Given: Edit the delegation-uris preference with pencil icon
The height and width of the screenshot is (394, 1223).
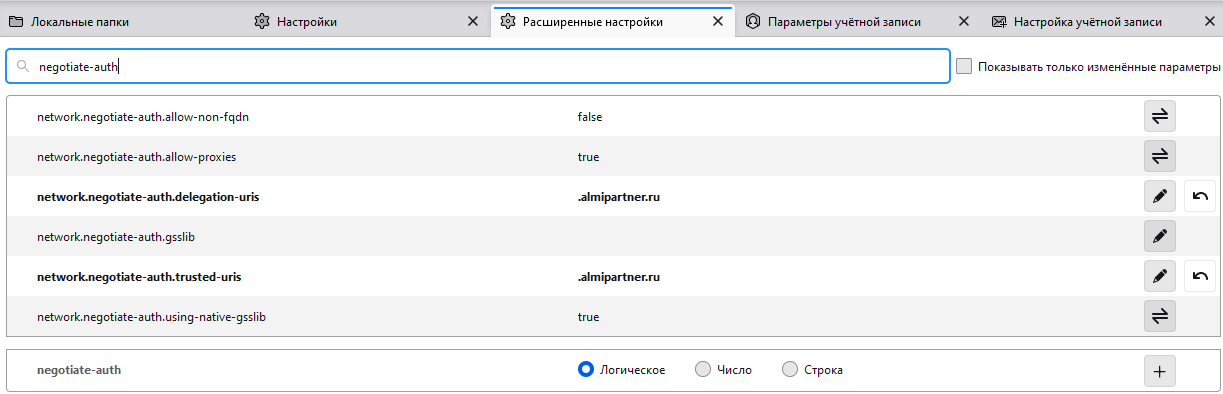Looking at the screenshot, I should (x=1160, y=197).
